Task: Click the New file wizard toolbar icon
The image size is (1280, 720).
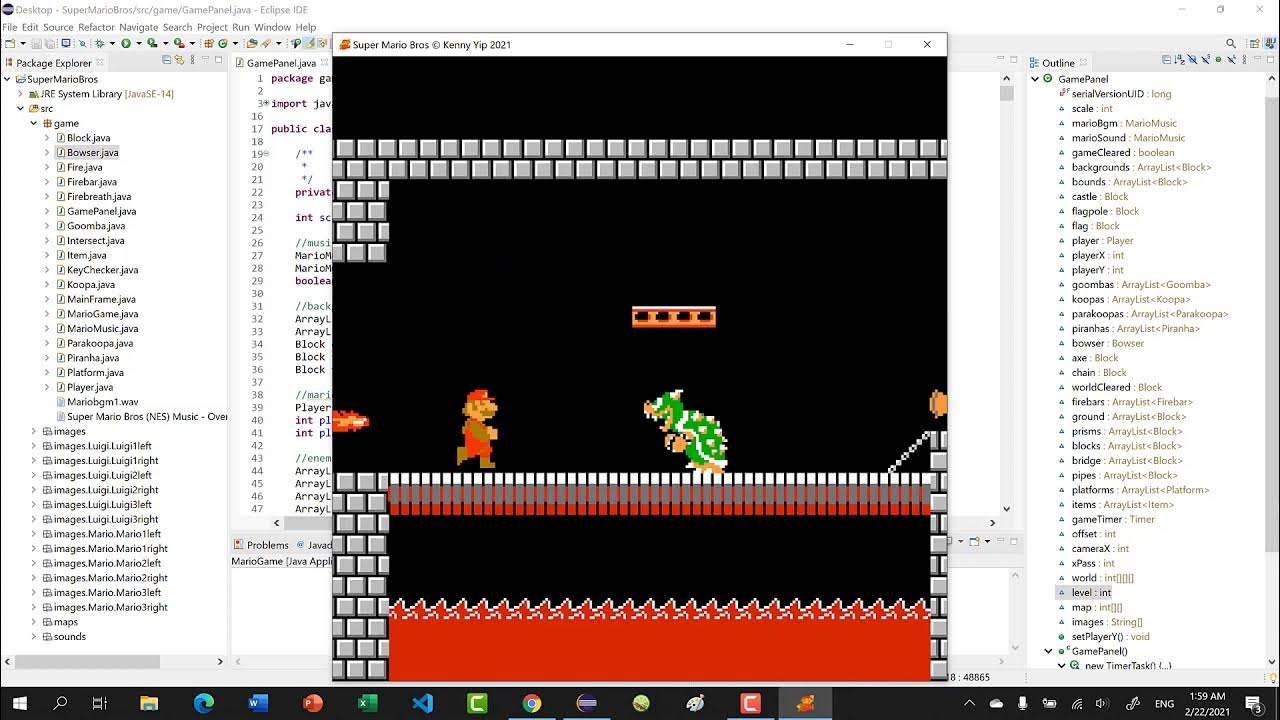Action: point(10,44)
